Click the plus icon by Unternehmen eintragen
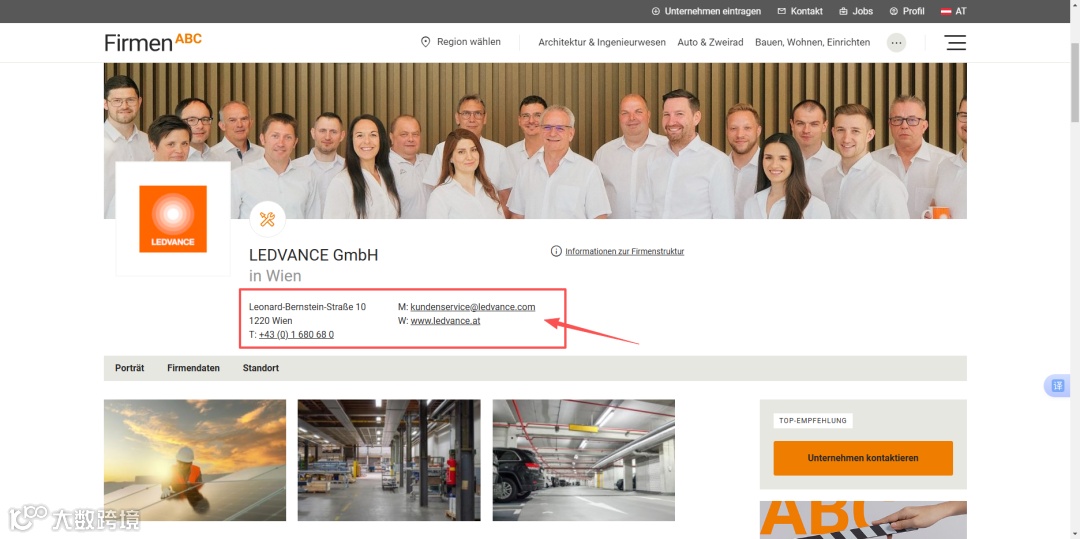The image size is (1080, 539). tap(656, 11)
